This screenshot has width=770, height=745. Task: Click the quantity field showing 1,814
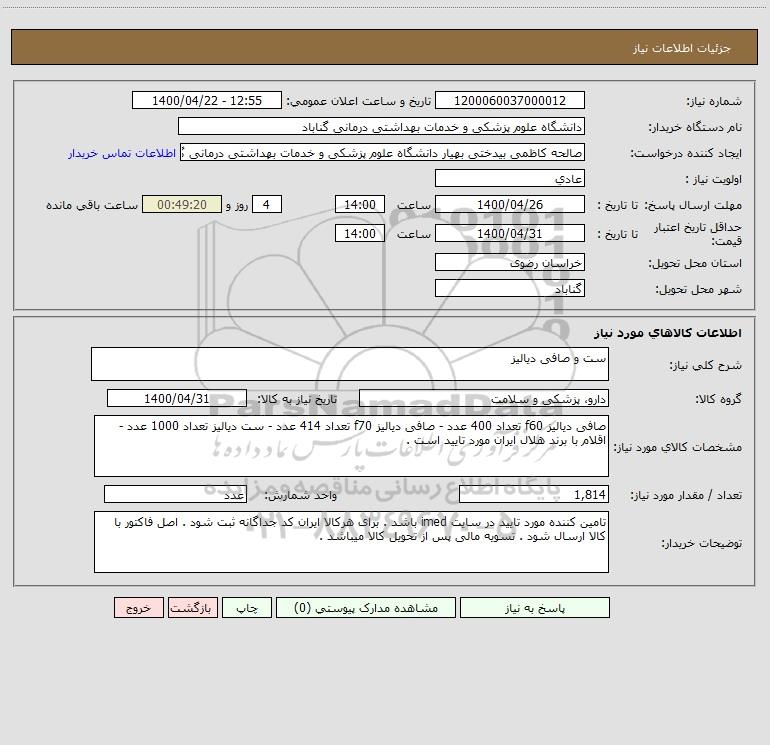(534, 495)
